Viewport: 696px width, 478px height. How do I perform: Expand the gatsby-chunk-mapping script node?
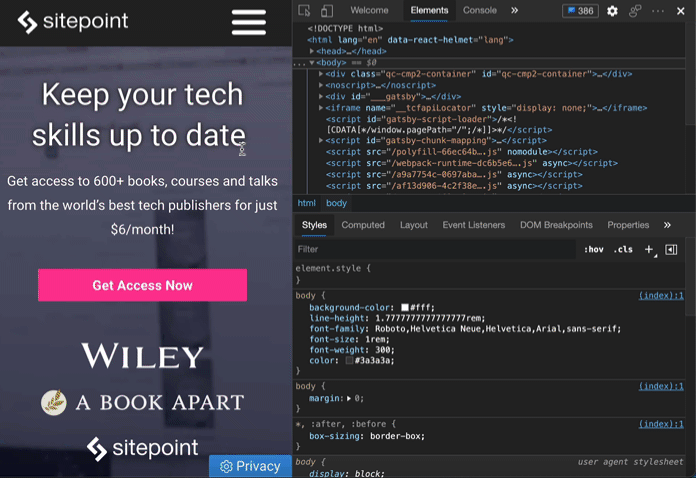coord(321,140)
